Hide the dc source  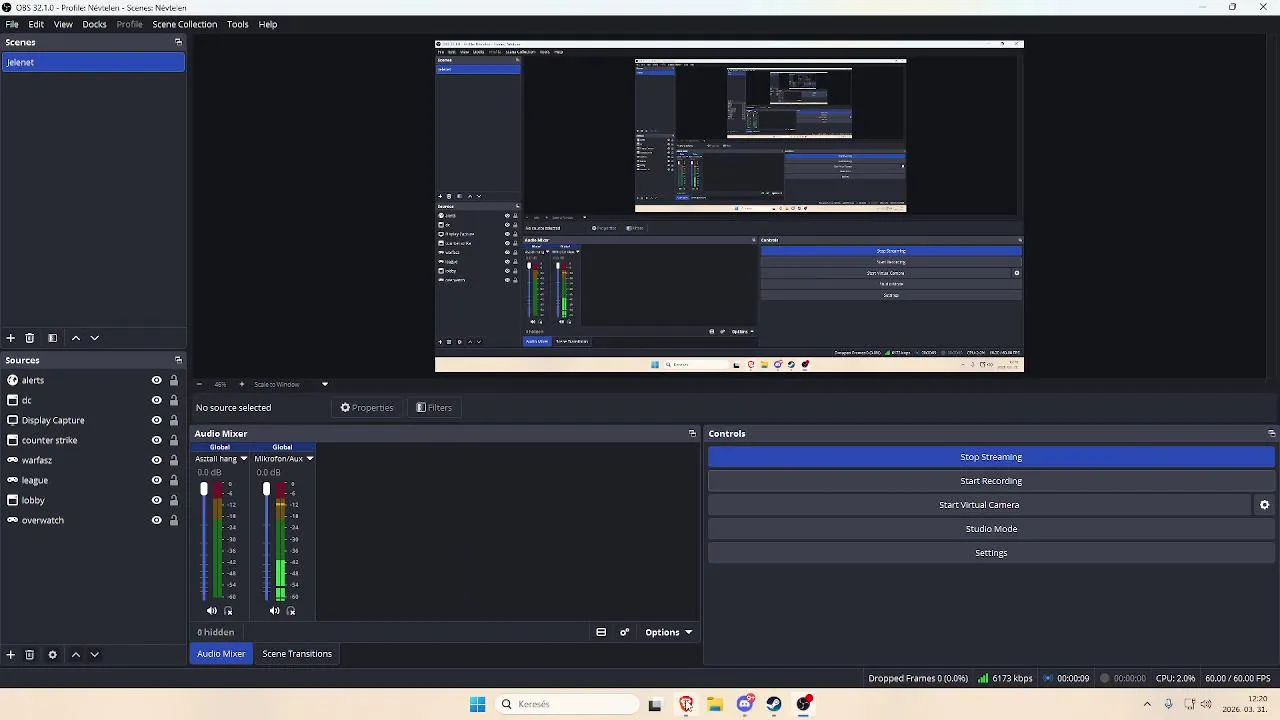(x=157, y=400)
